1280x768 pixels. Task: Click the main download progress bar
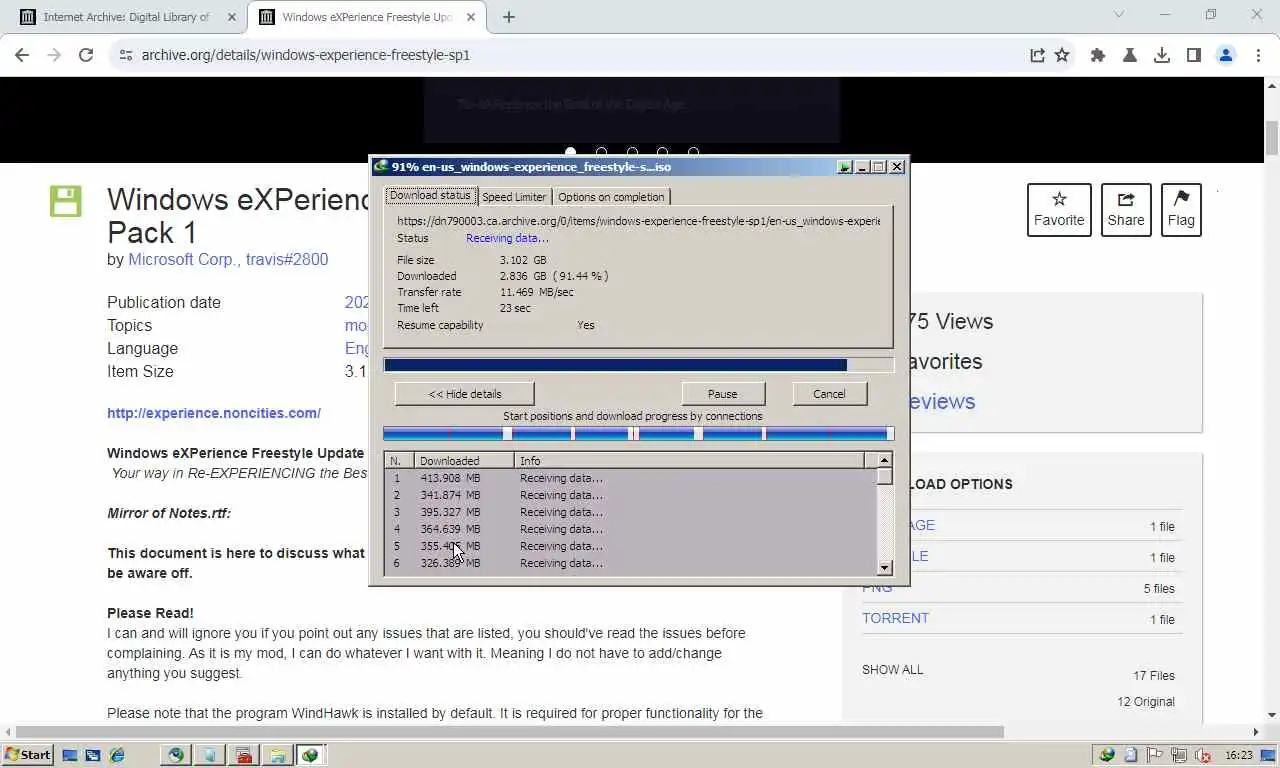(x=638, y=366)
